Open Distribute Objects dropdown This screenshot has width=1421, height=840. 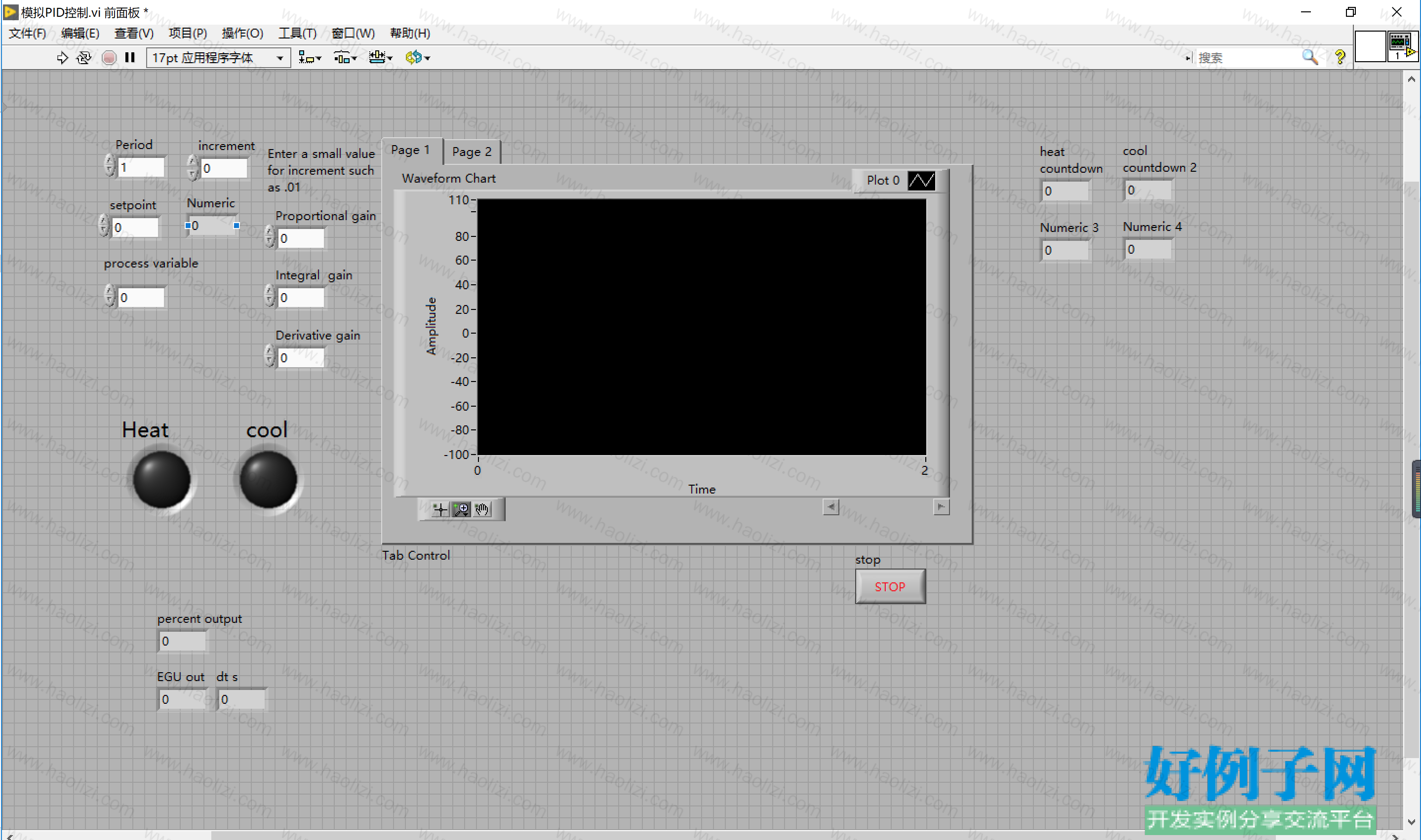click(345, 58)
